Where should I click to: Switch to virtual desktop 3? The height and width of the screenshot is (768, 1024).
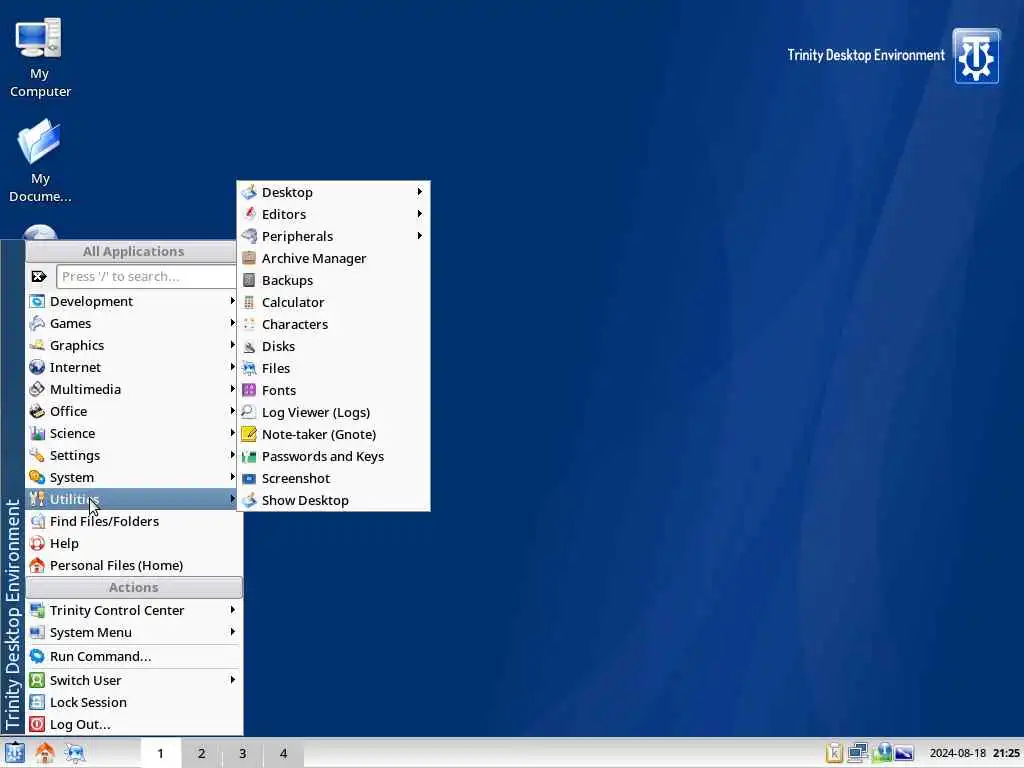[x=242, y=753]
